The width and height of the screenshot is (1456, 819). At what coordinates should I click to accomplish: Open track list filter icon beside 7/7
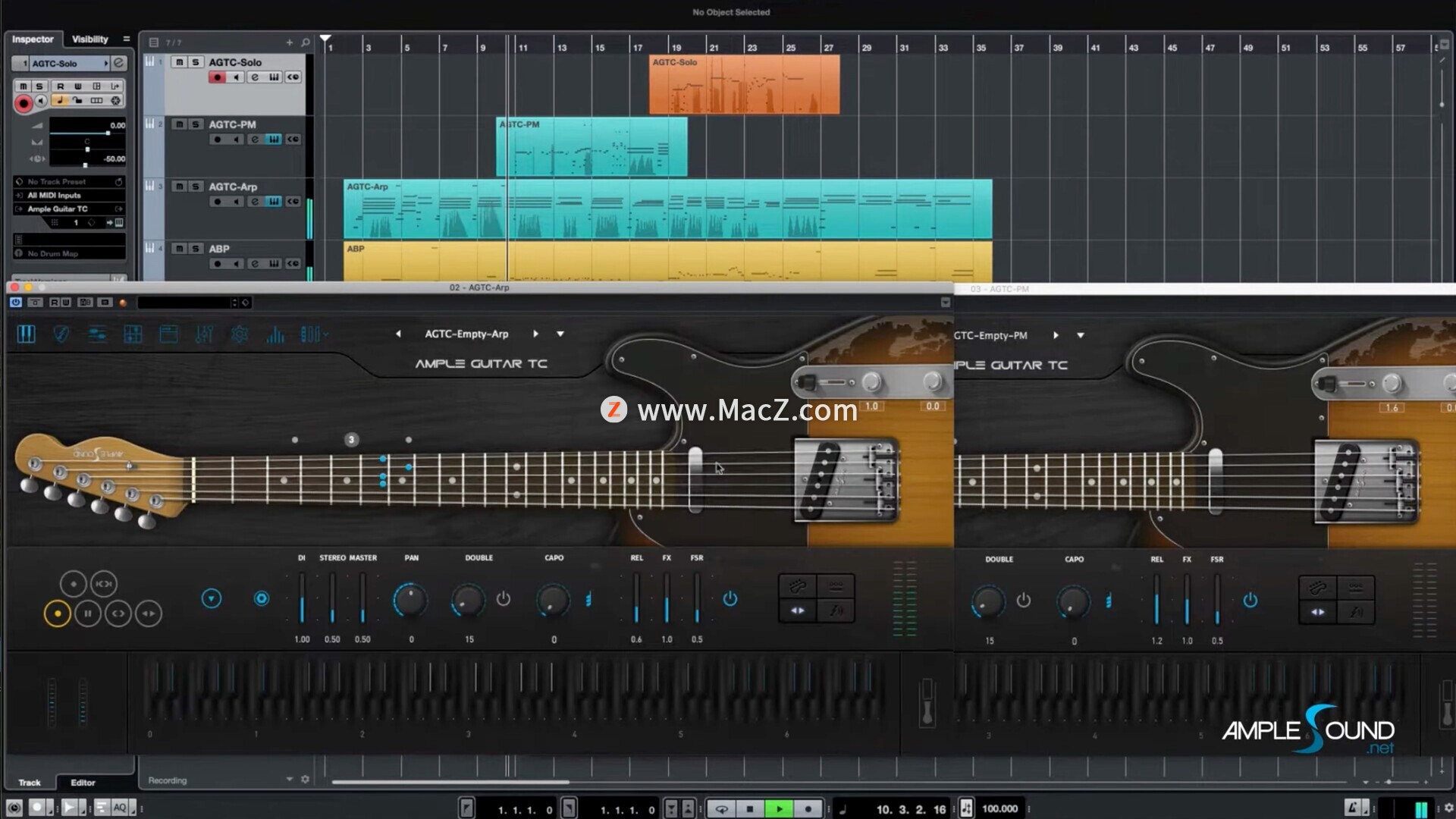click(x=154, y=42)
